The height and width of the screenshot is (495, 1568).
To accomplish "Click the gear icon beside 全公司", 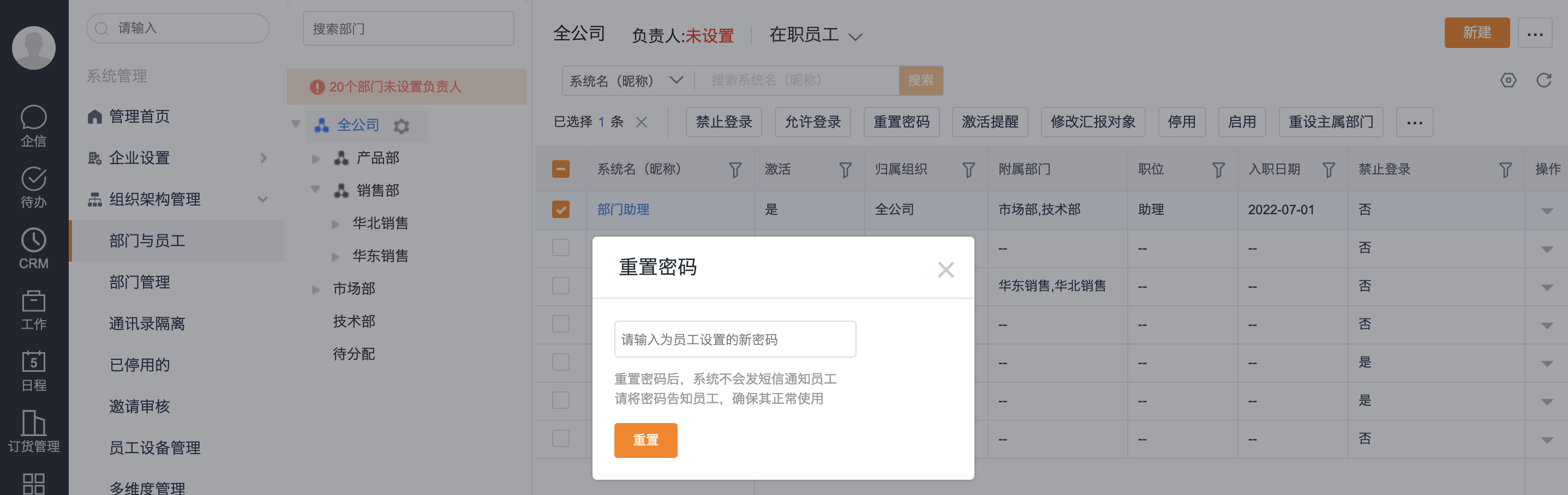I will pos(401,126).
